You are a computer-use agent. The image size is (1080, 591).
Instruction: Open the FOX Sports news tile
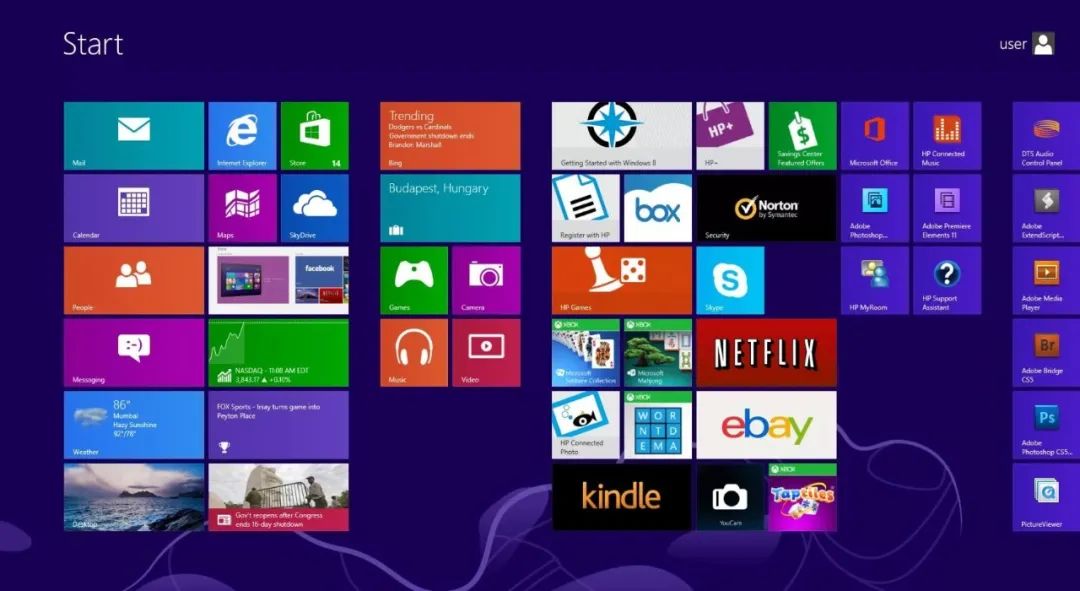(x=278, y=425)
